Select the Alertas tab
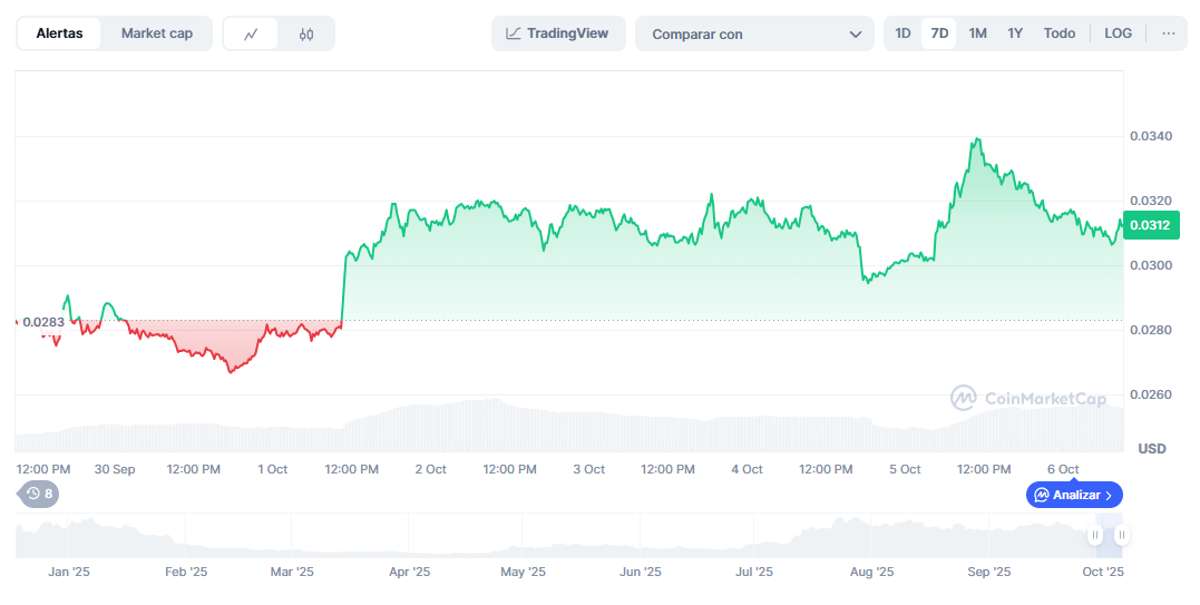This screenshot has width=1200, height=605. pyautogui.click(x=60, y=33)
